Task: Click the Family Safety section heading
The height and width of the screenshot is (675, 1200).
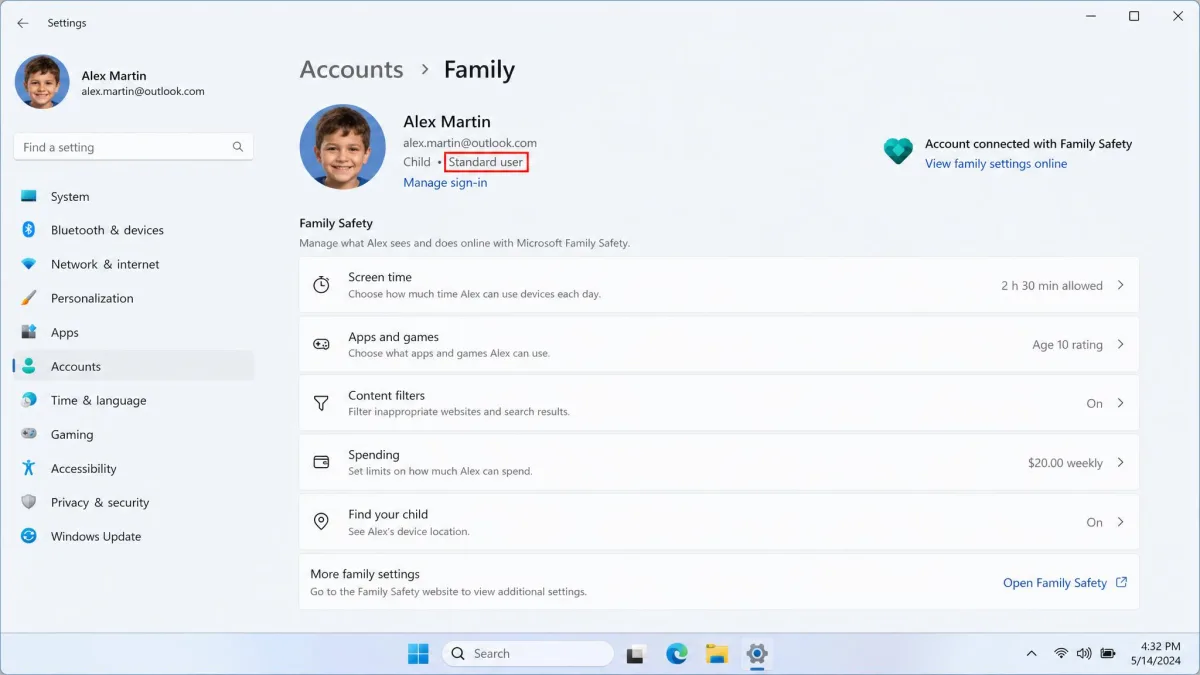Action: [x=336, y=223]
